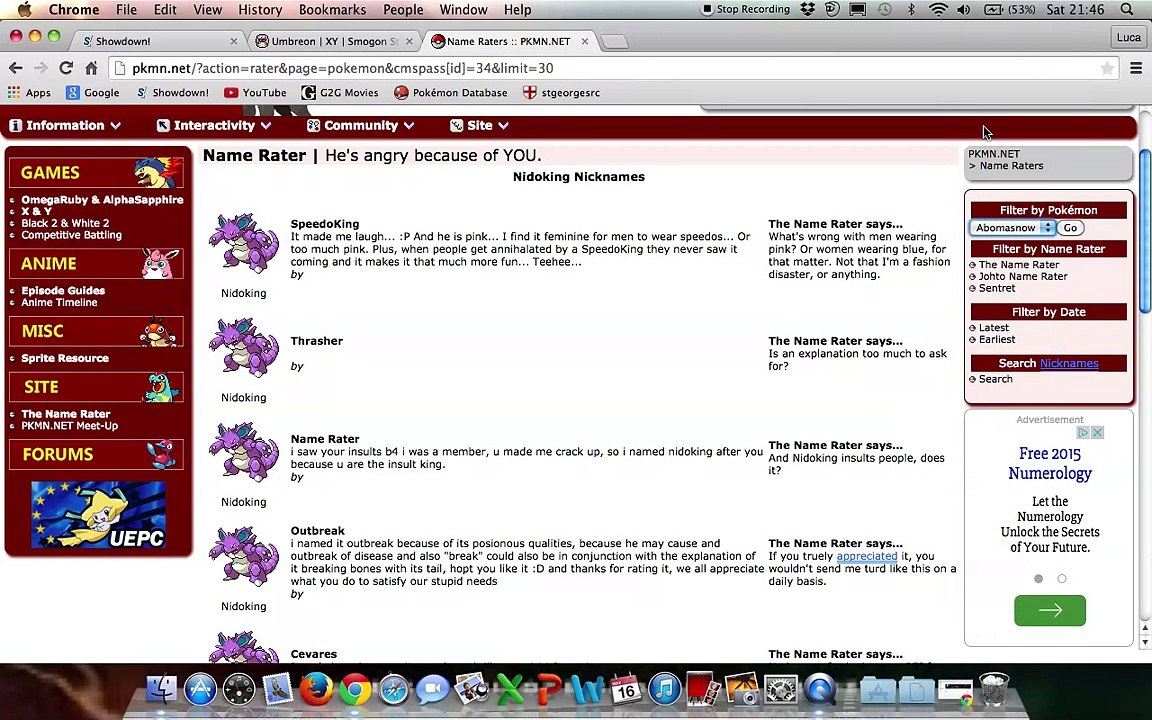Click the Nidoking sprite beside SpeedoKing
Viewport: 1152px width, 720px height.
pos(243,243)
